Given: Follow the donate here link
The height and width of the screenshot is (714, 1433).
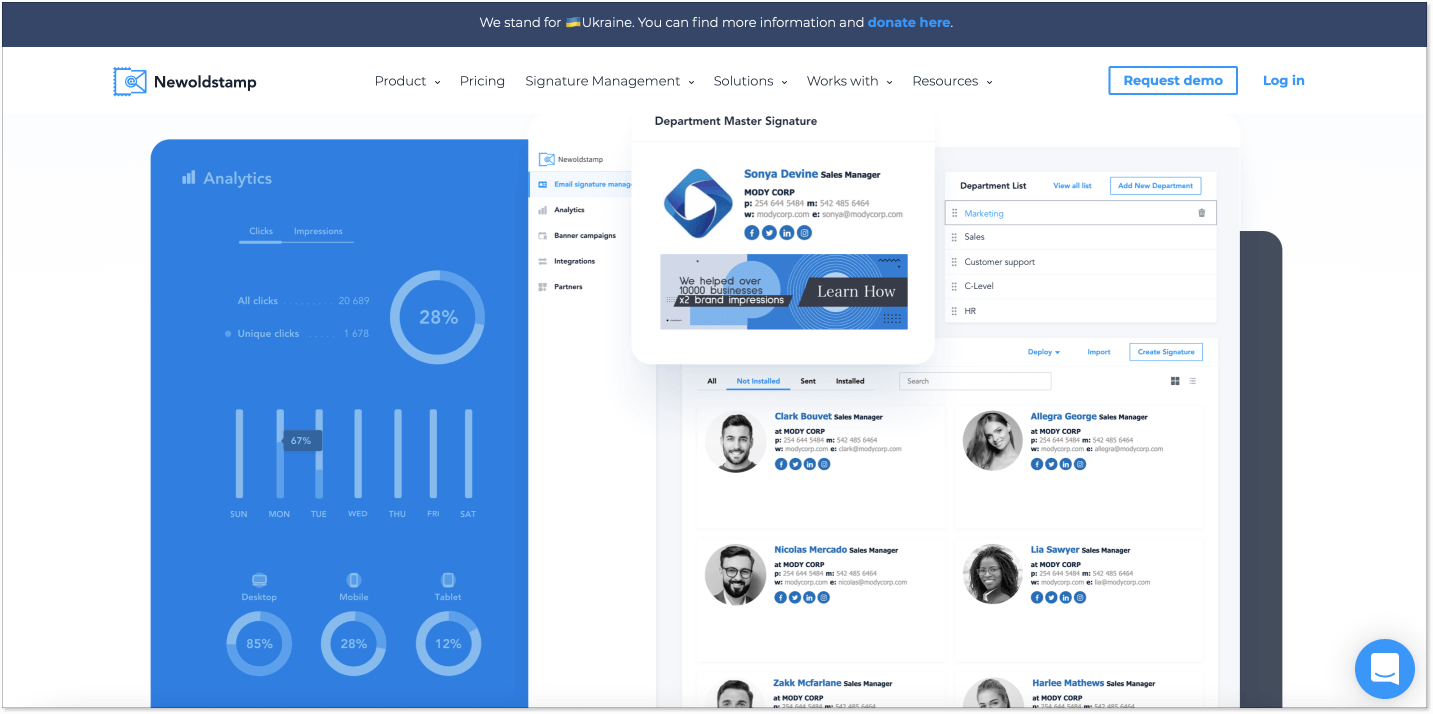Looking at the screenshot, I should (x=909, y=23).
